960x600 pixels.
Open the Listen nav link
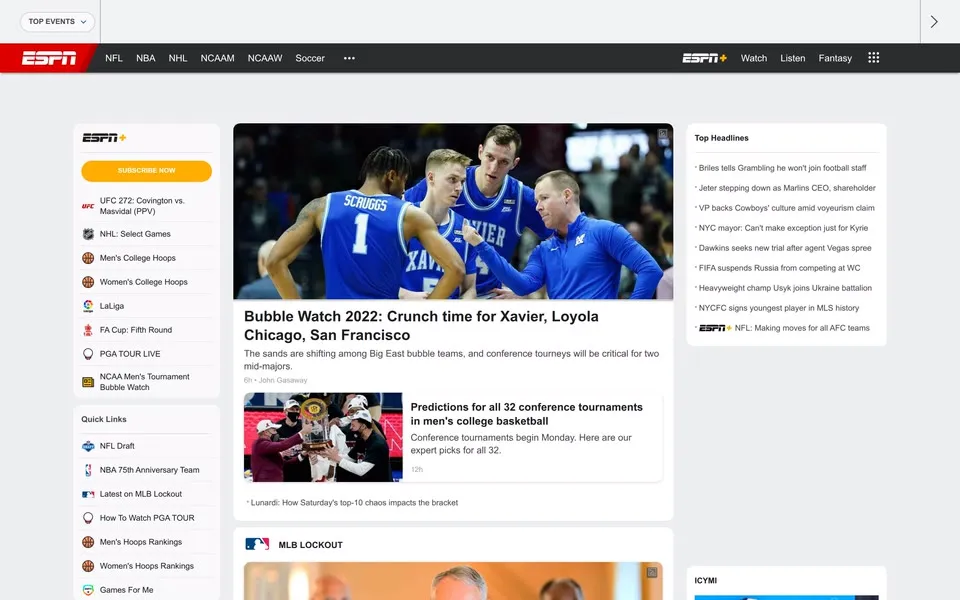(792, 58)
